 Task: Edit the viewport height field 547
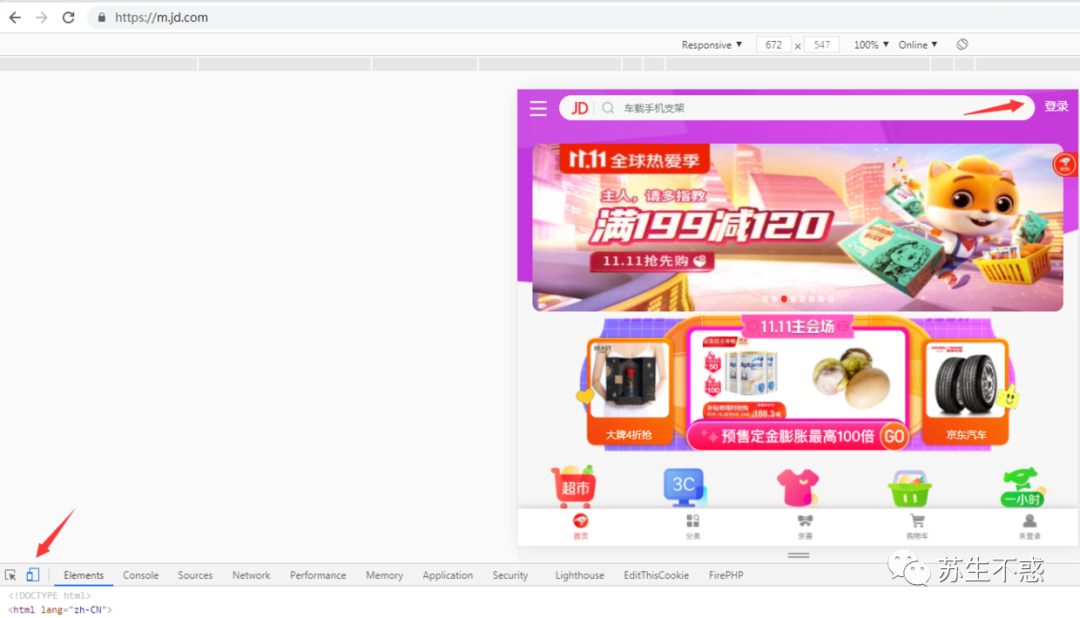click(822, 45)
